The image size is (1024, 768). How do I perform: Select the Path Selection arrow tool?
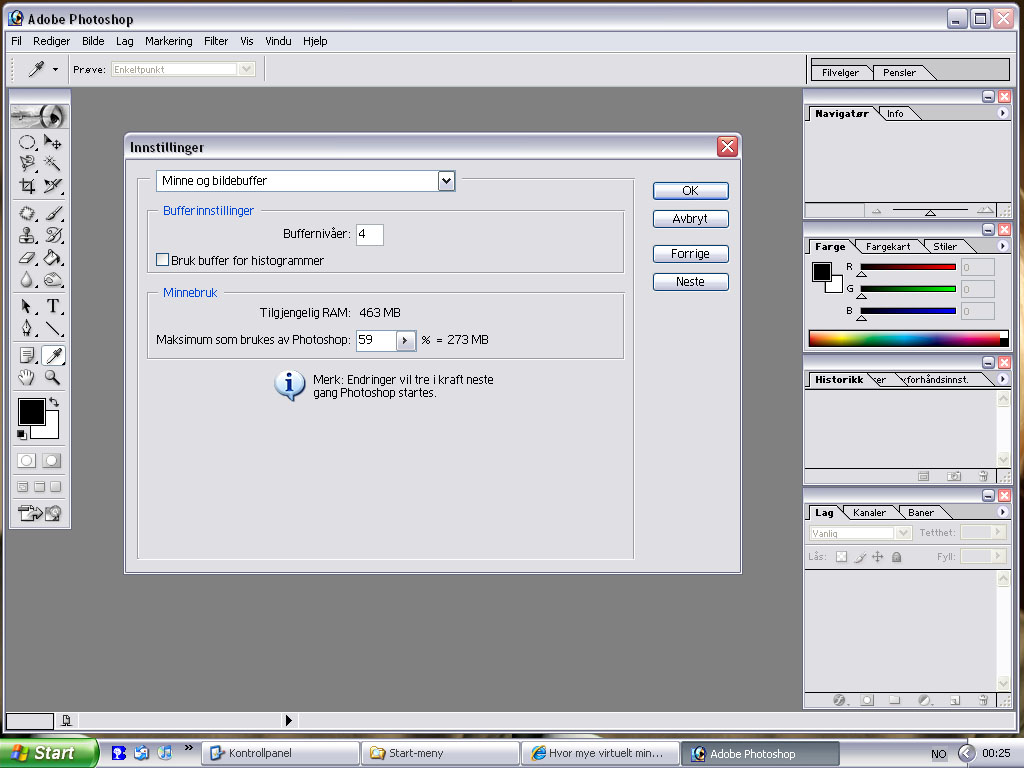(27, 306)
